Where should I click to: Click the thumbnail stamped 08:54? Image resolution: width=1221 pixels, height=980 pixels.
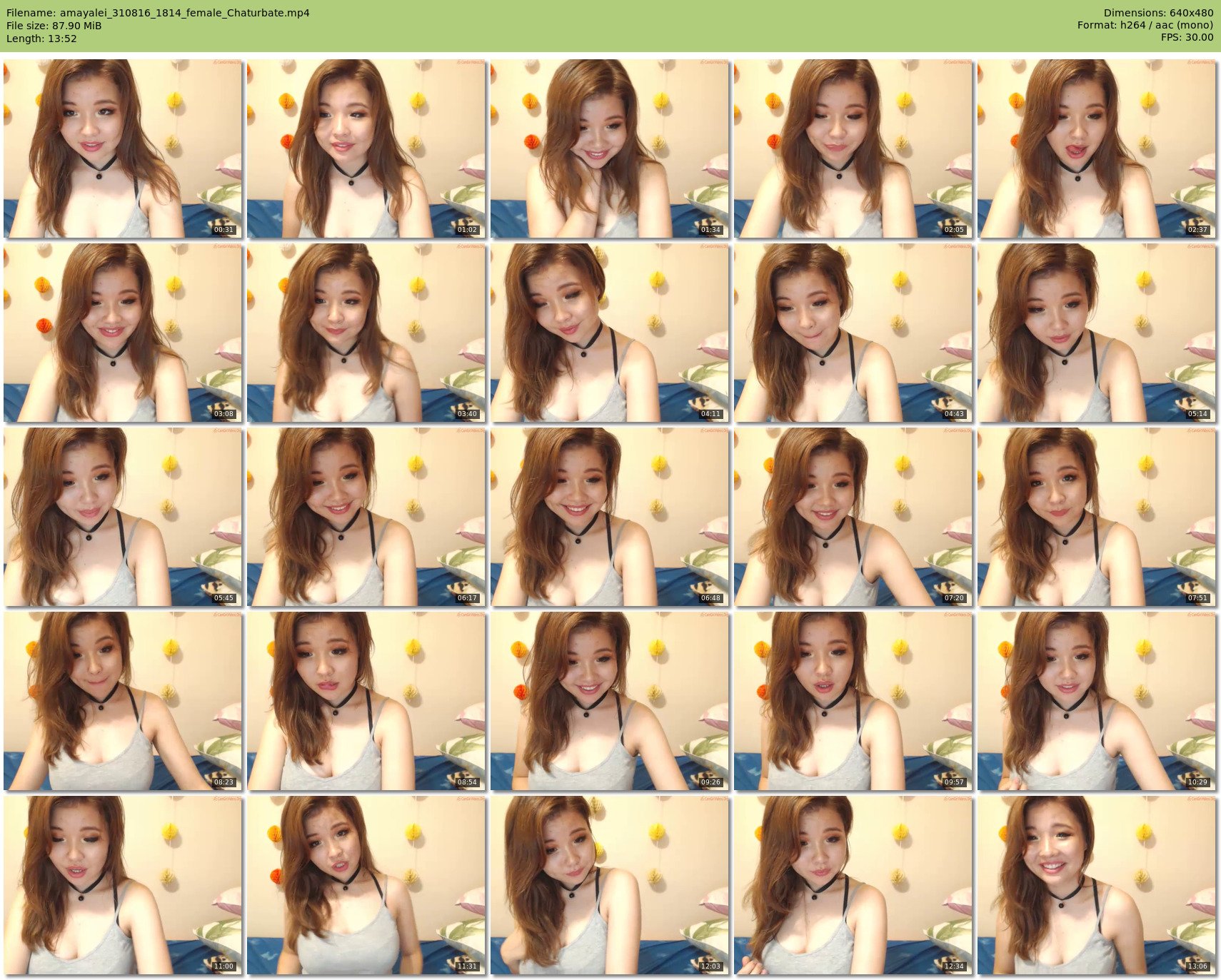point(366,701)
